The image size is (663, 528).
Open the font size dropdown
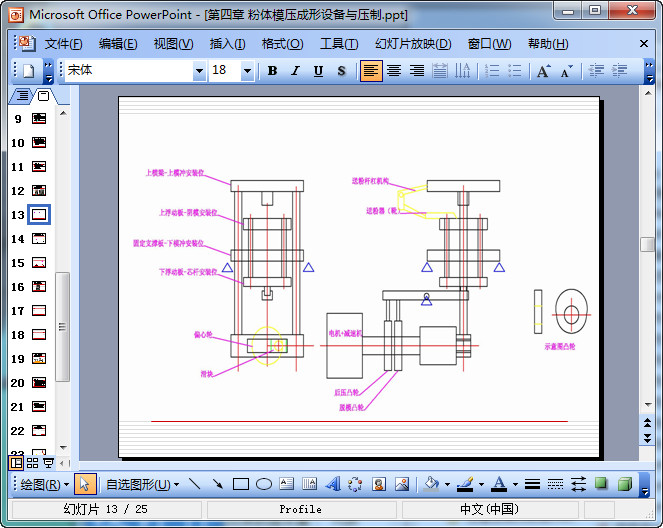[x=247, y=71]
